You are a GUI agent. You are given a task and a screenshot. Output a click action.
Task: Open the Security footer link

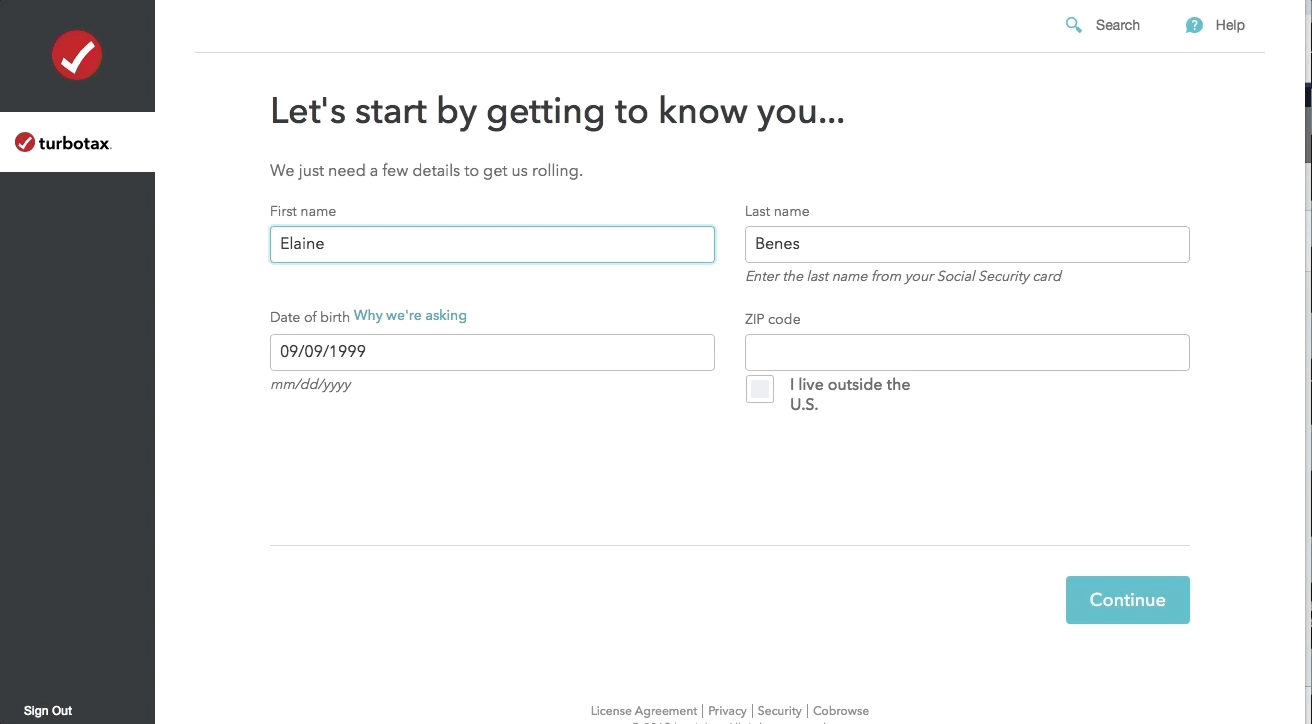click(x=779, y=711)
